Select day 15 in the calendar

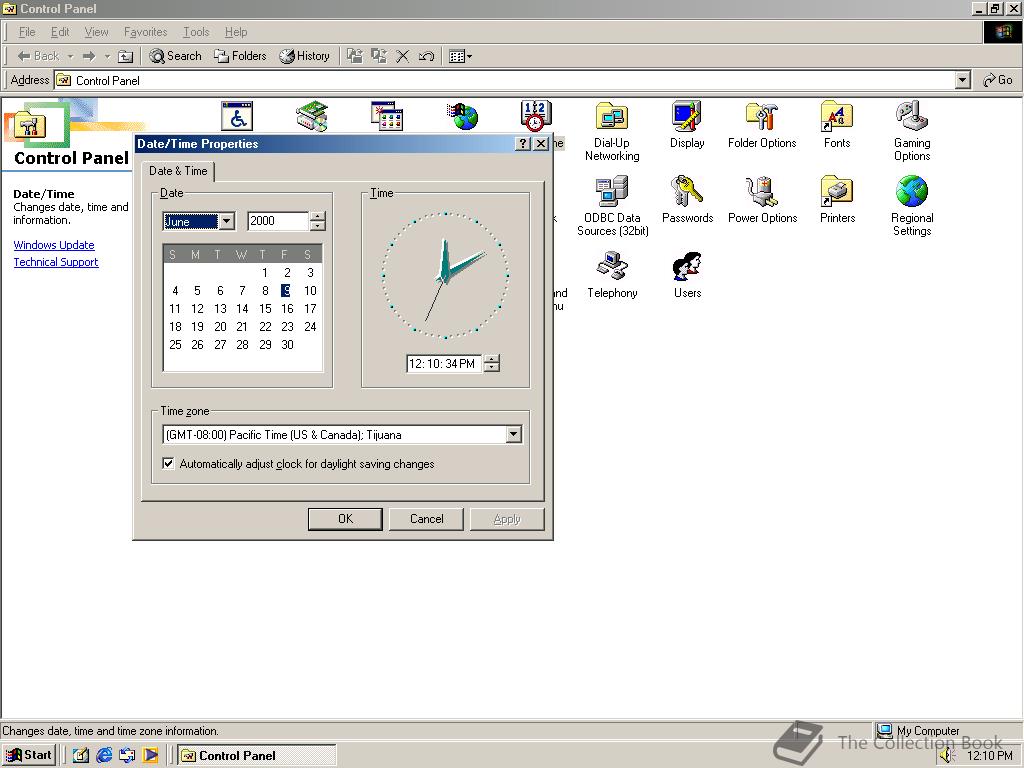pyautogui.click(x=265, y=308)
